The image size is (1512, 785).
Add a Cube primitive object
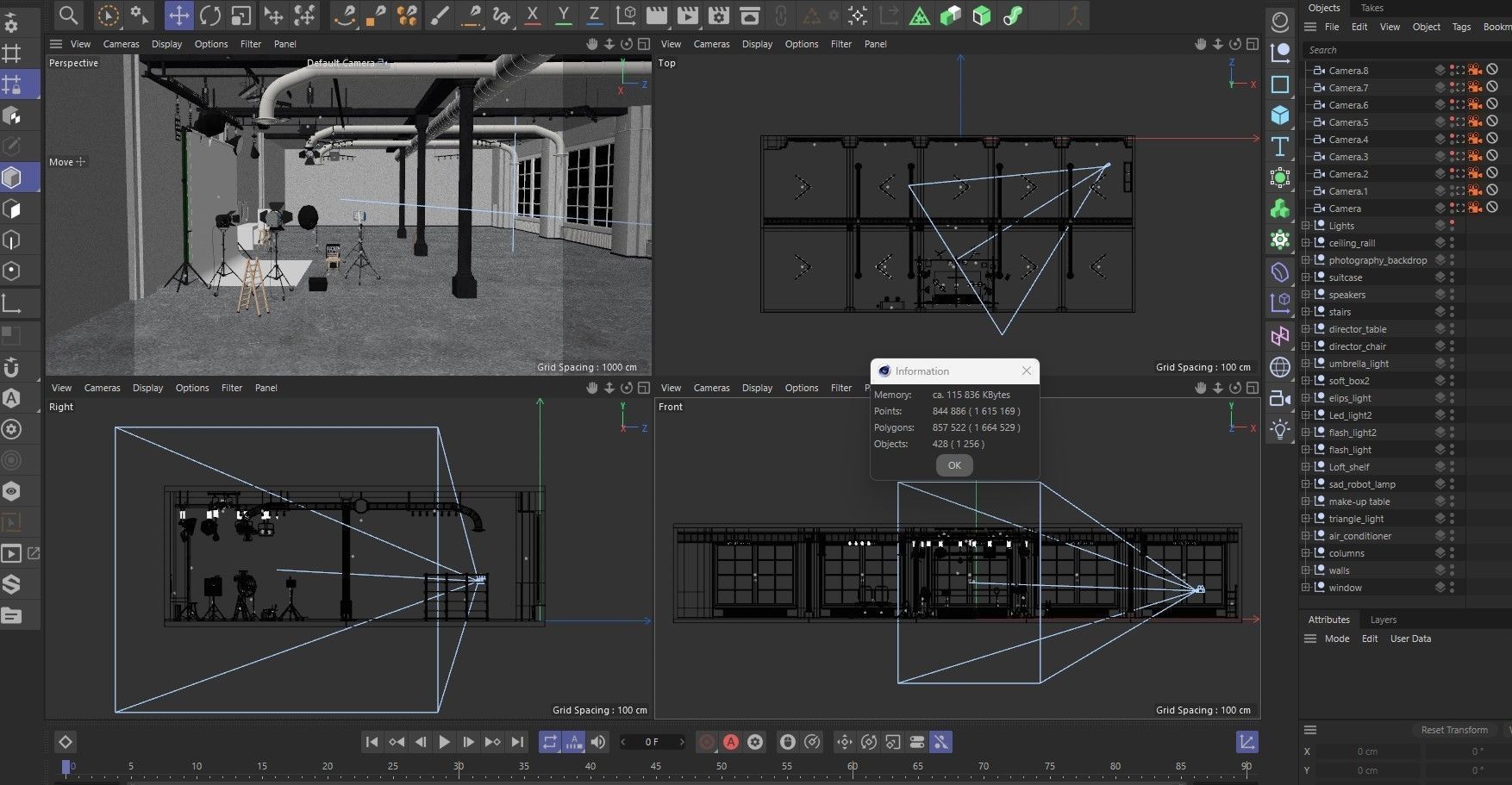(x=1280, y=115)
